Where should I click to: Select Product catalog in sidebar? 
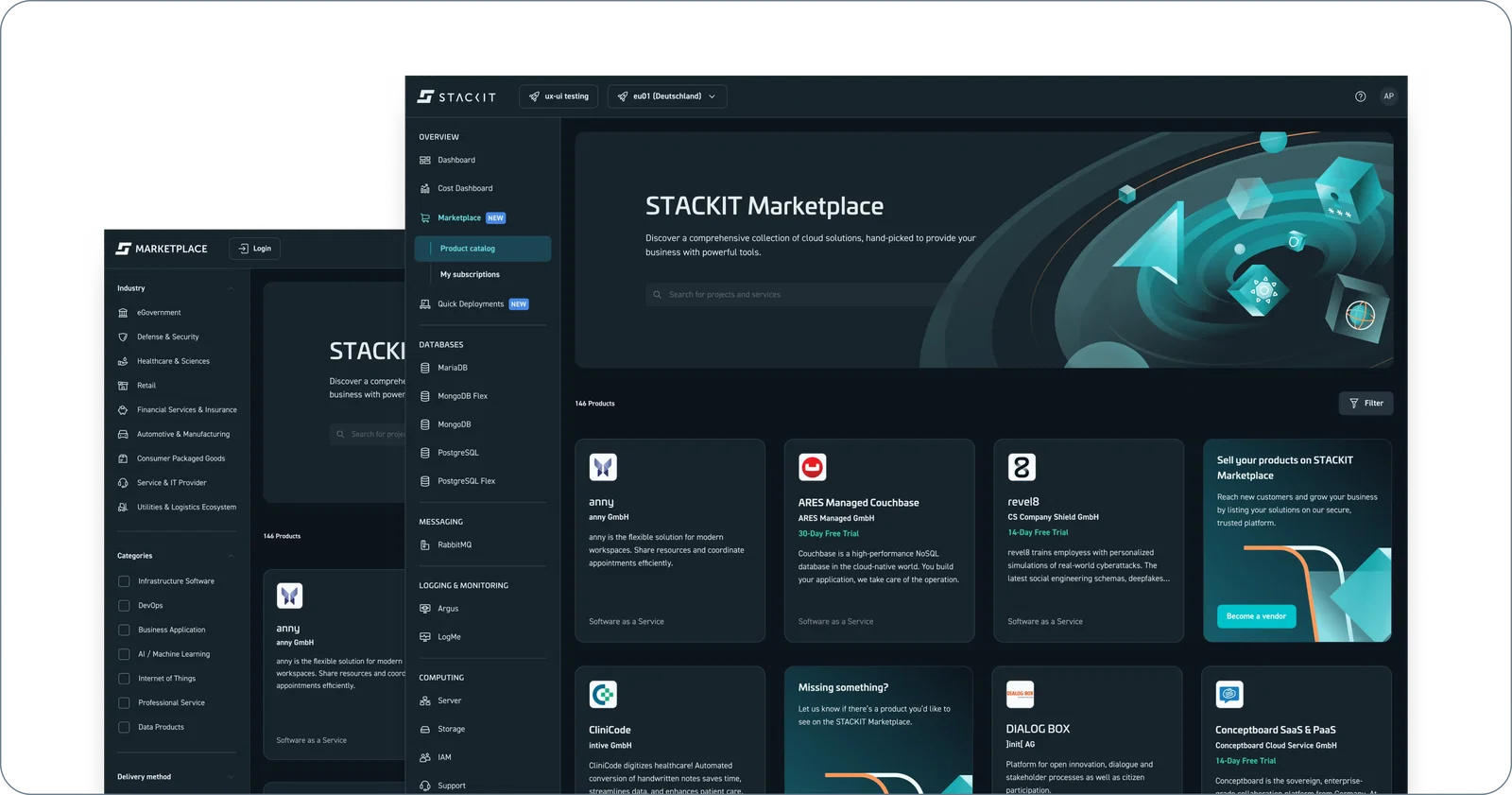[483, 249]
